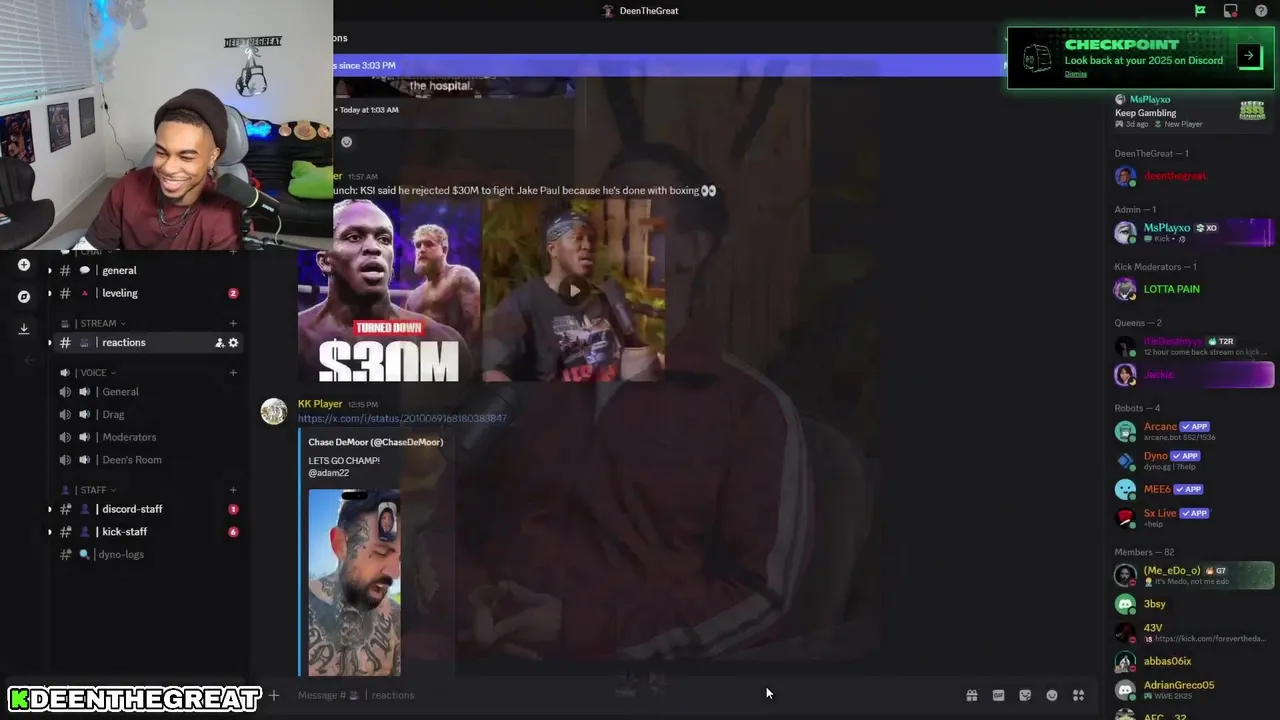Open Checkpoint recap with arrow button

[x=1249, y=55]
